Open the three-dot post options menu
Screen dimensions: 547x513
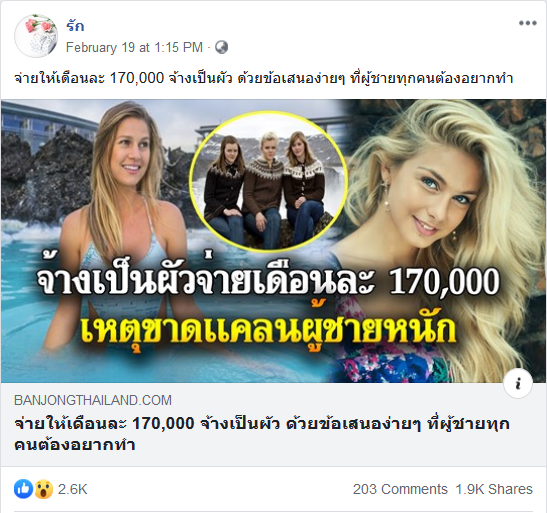pyautogui.click(x=527, y=23)
